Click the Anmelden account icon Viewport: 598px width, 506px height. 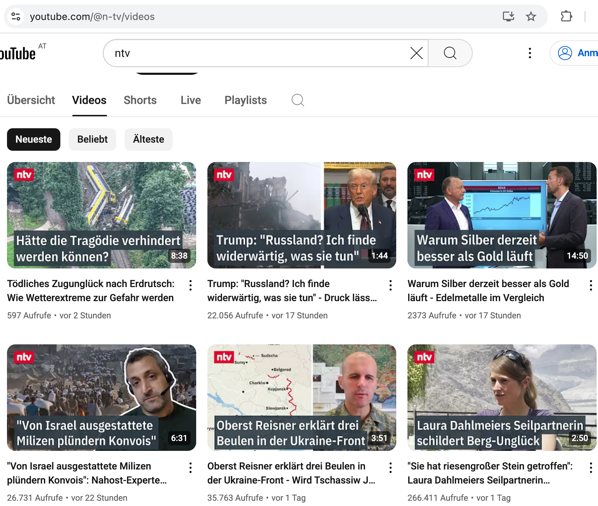click(565, 53)
